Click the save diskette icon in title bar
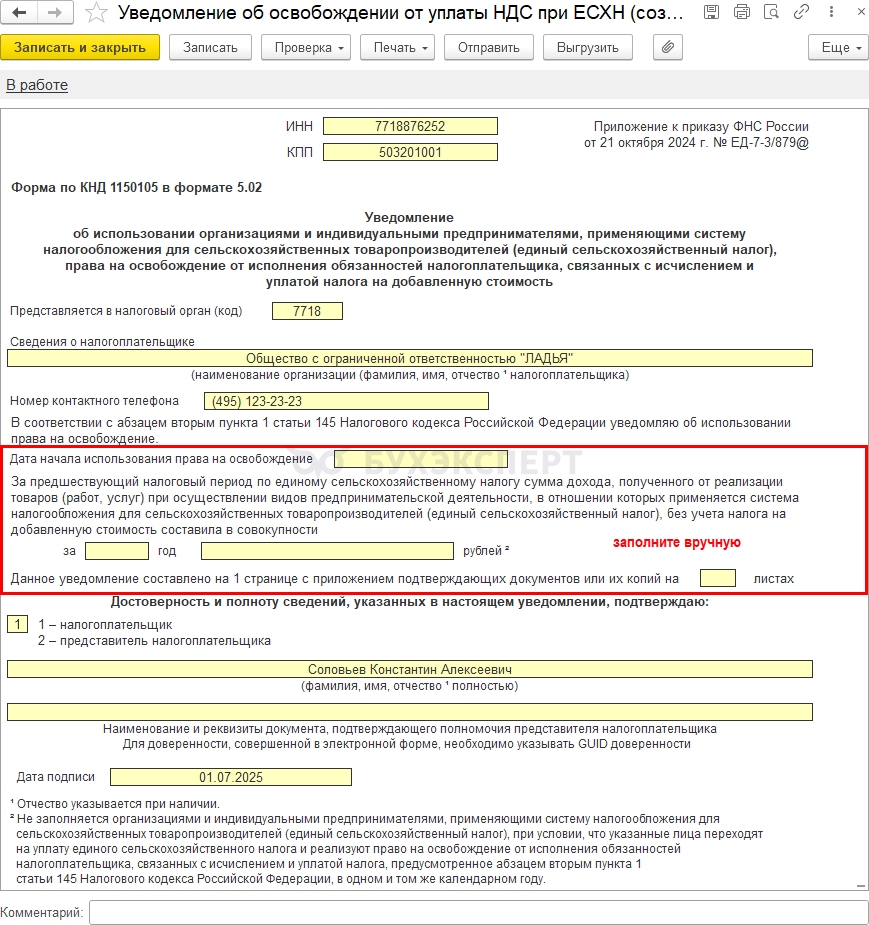Viewport: 869px width, 925px height. coord(711,12)
